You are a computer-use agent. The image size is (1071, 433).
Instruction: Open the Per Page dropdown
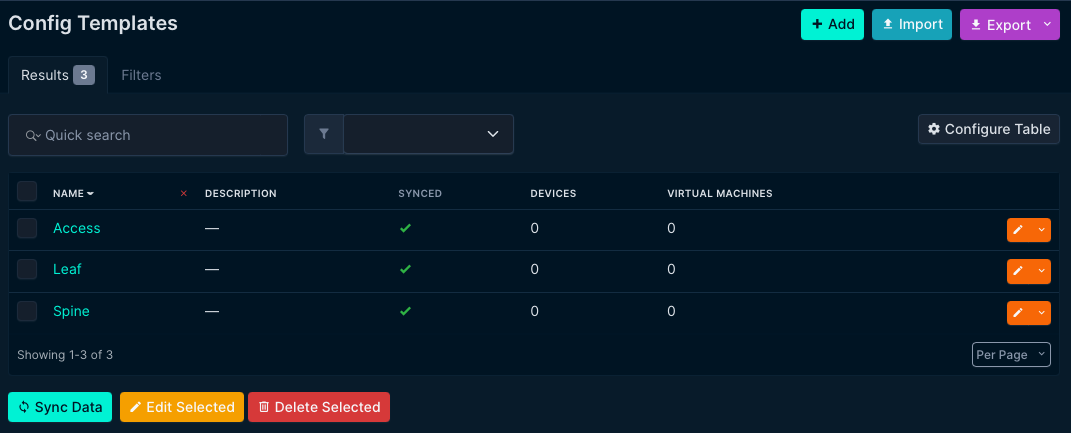point(1011,355)
